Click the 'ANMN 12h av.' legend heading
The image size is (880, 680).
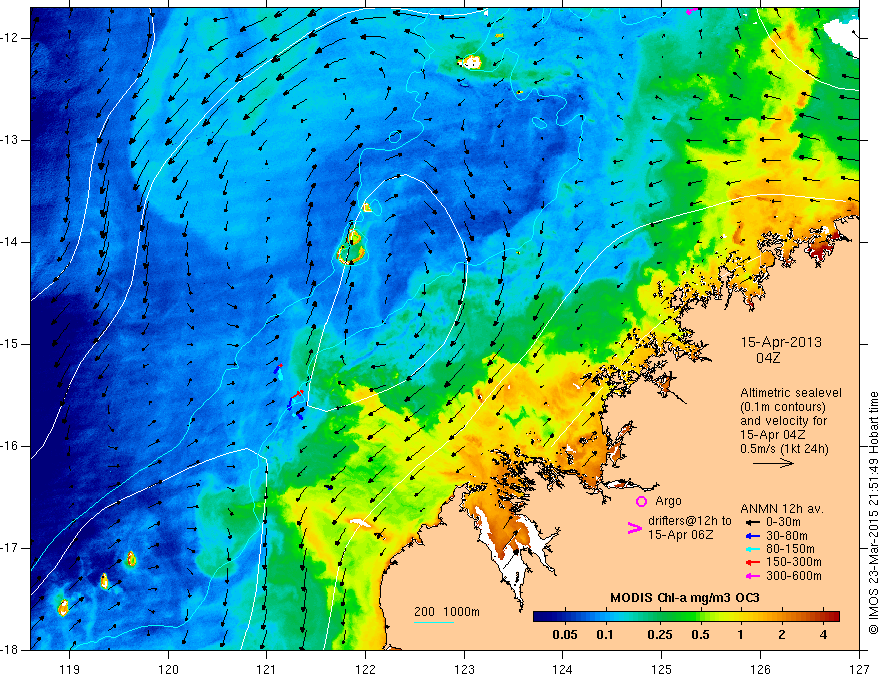pos(782,509)
